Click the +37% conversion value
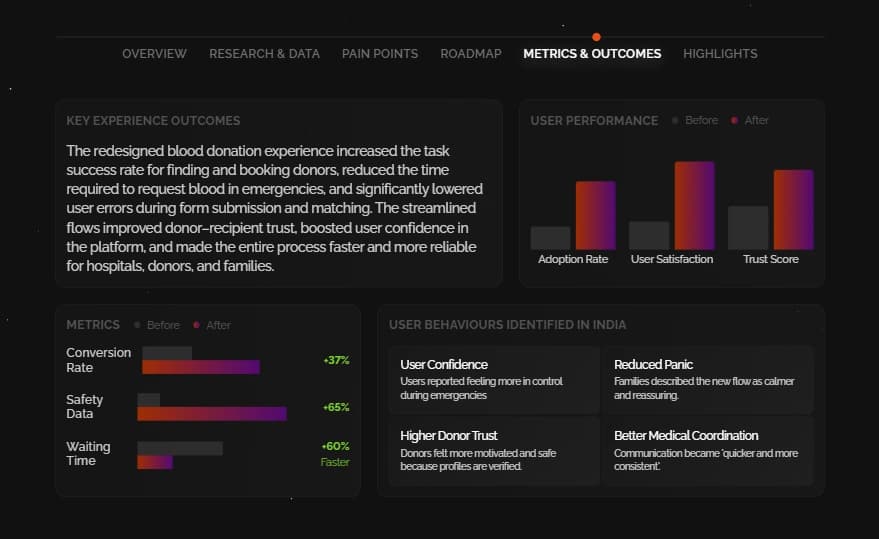879x539 pixels. pos(336,360)
